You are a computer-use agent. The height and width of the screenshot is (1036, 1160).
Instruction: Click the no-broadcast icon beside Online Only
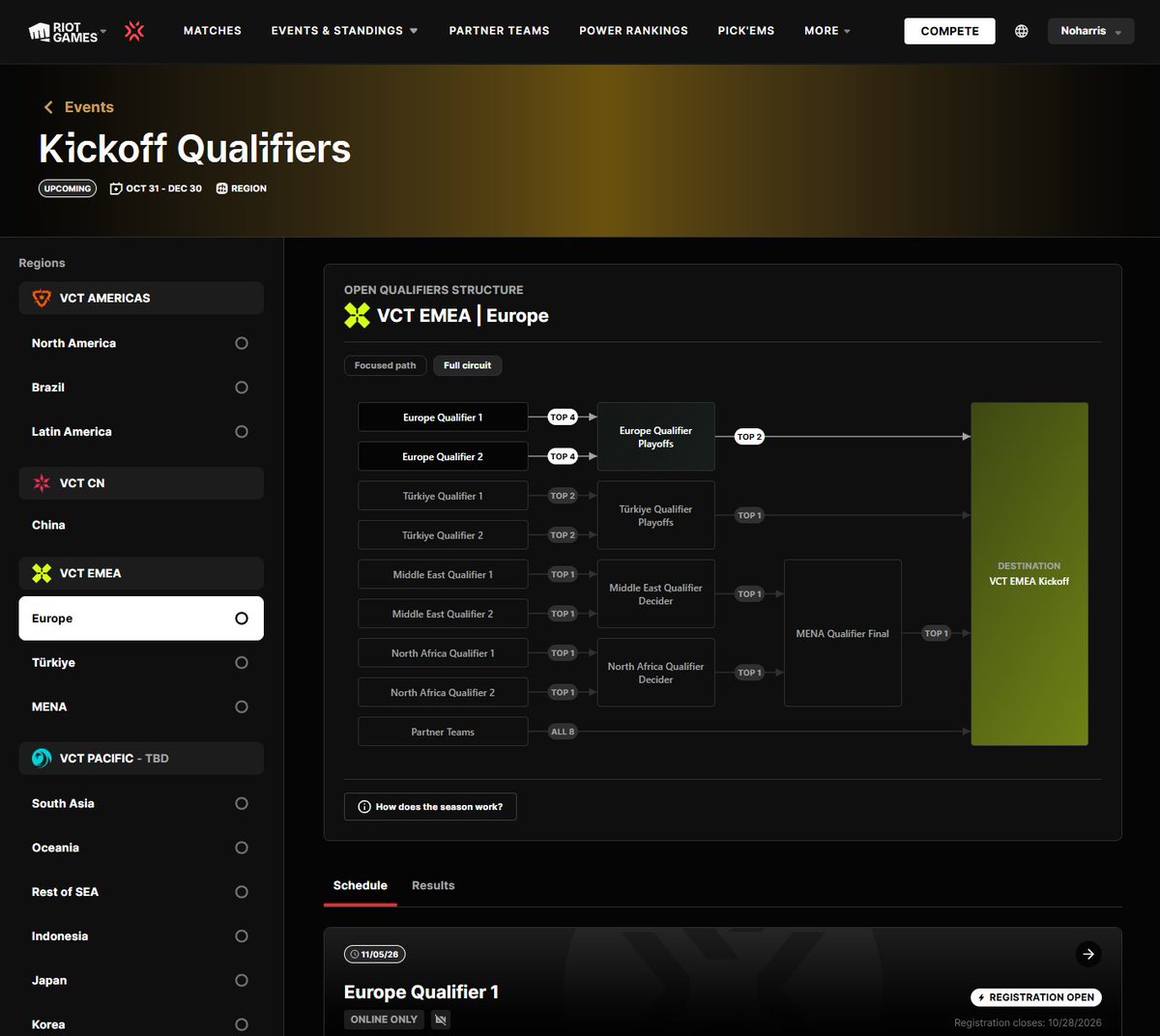click(x=441, y=1020)
